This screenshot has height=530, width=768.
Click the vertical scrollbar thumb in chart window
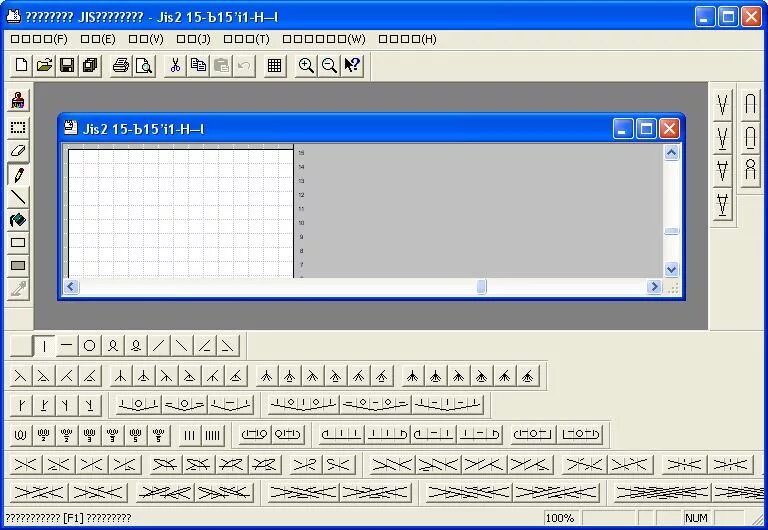pos(671,231)
